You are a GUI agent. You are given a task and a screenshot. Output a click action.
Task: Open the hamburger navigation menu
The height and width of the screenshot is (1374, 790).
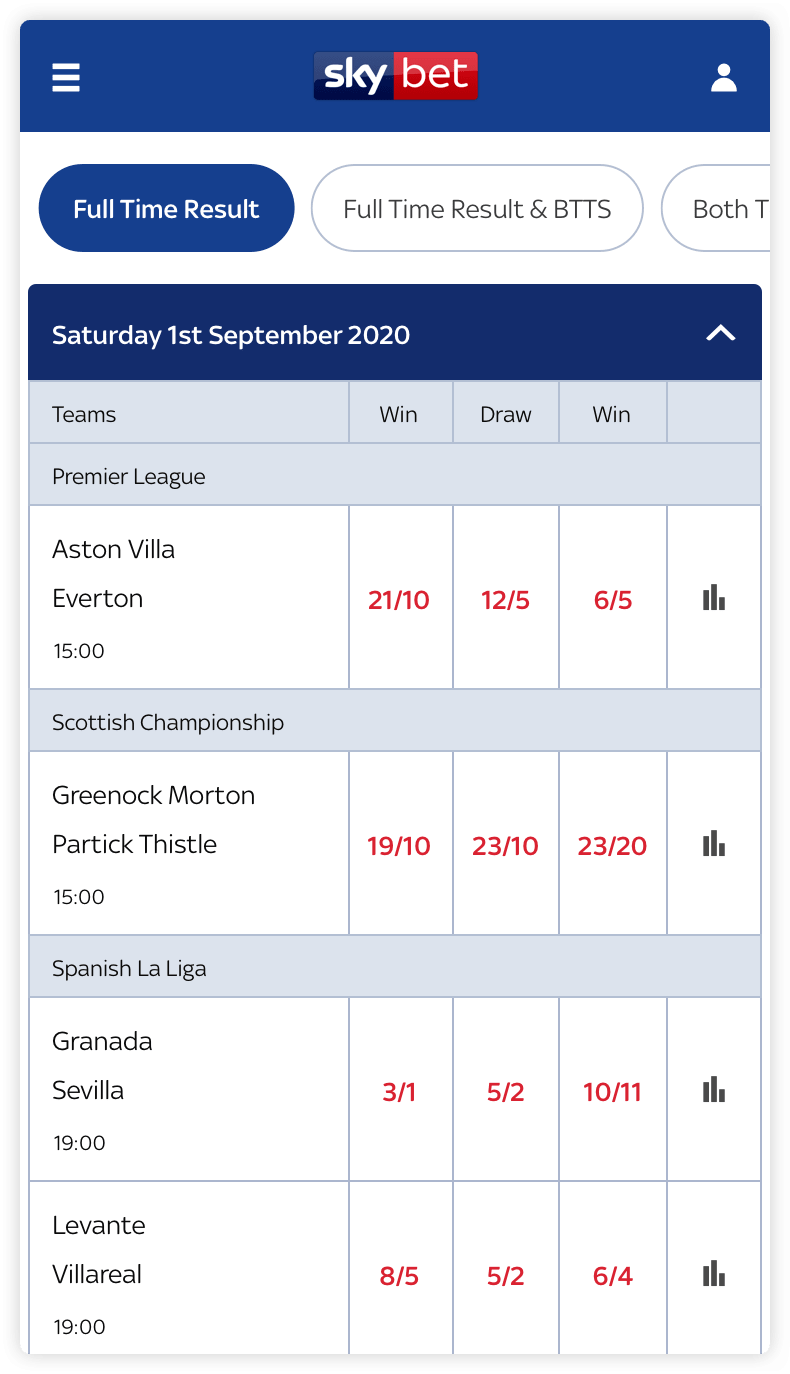tap(65, 77)
